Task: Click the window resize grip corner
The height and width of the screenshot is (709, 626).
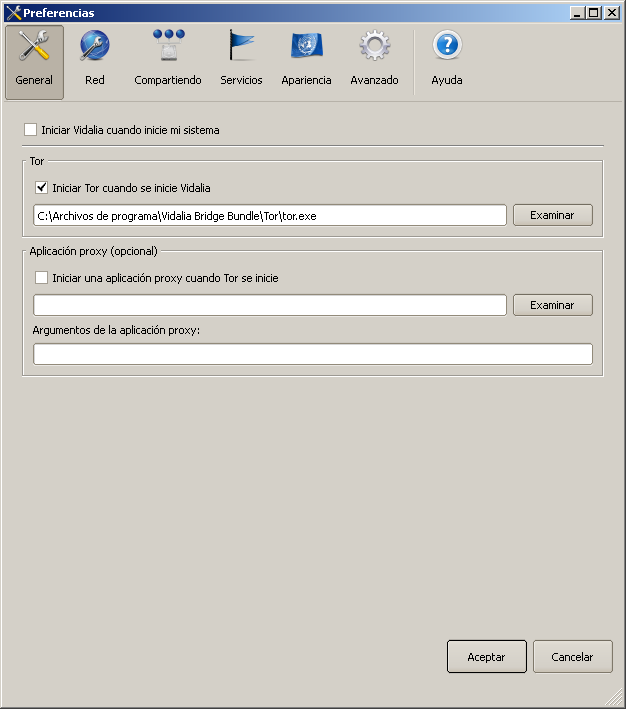Action: (x=614, y=697)
